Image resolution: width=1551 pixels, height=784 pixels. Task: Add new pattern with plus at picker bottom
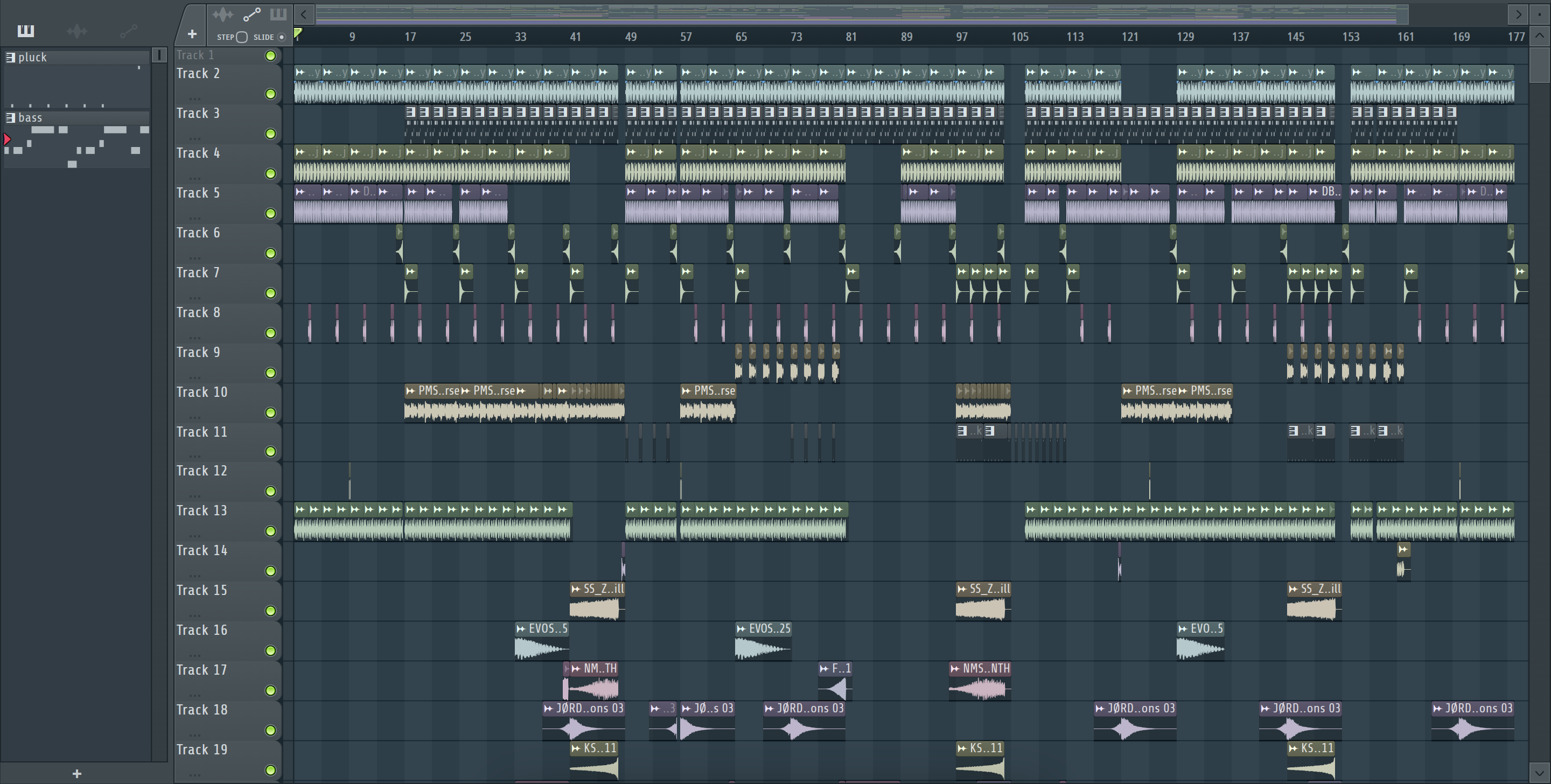pyautogui.click(x=76, y=773)
